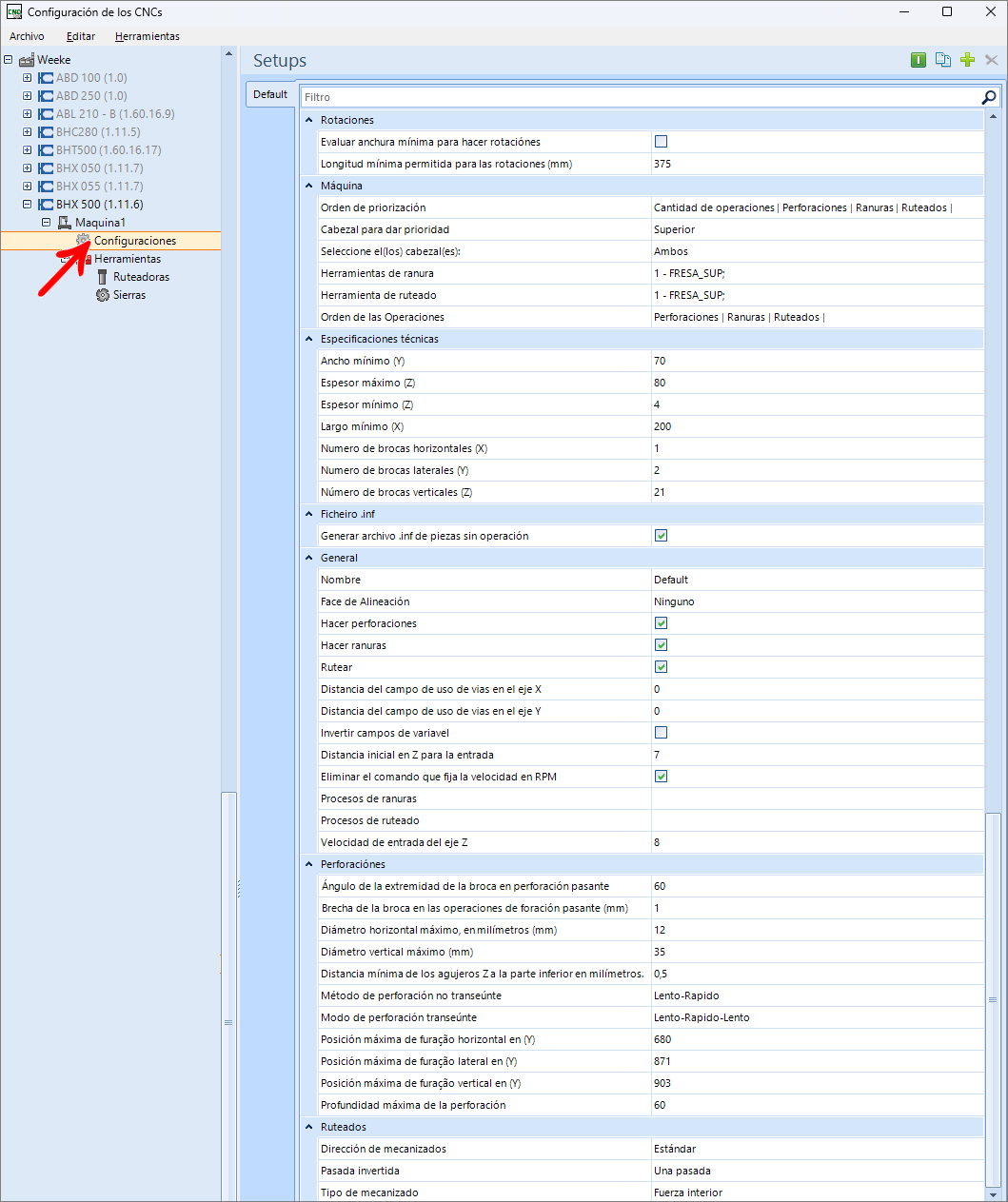This screenshot has width=1008, height=1202.
Task: Click the CNC icon of BHC280 (1.11.5)
Action: point(46,132)
